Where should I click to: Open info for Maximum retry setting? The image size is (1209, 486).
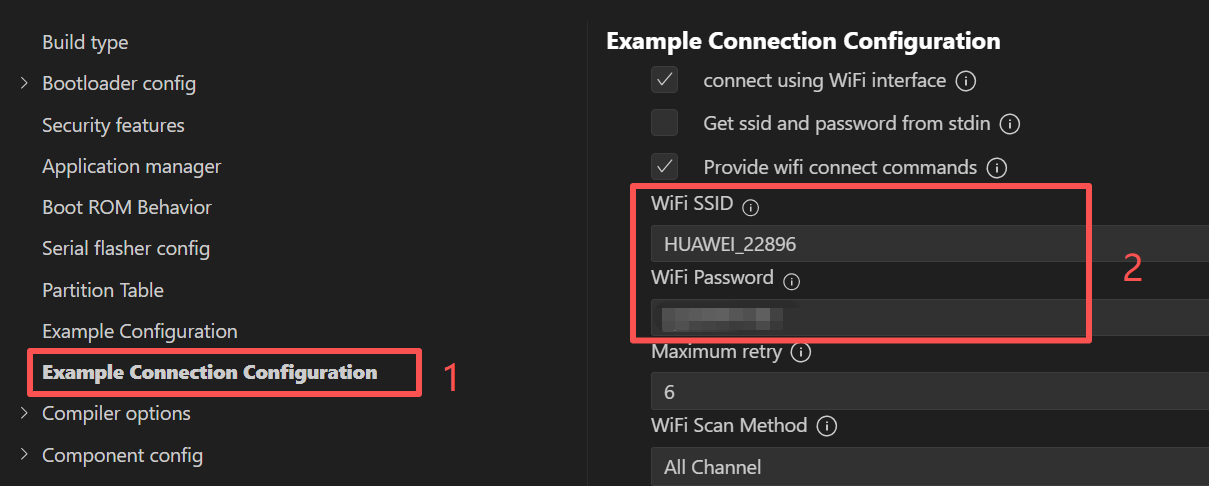tap(800, 353)
